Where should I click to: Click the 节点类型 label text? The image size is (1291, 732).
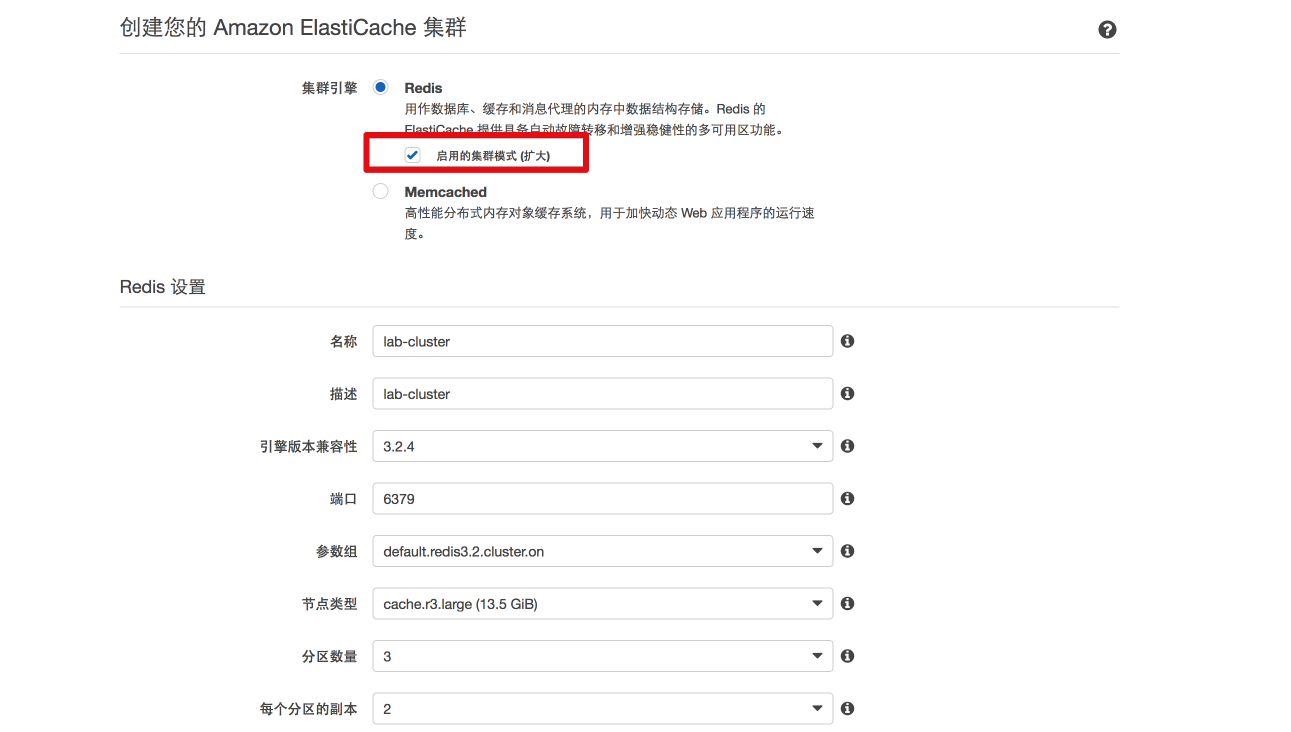click(329, 604)
